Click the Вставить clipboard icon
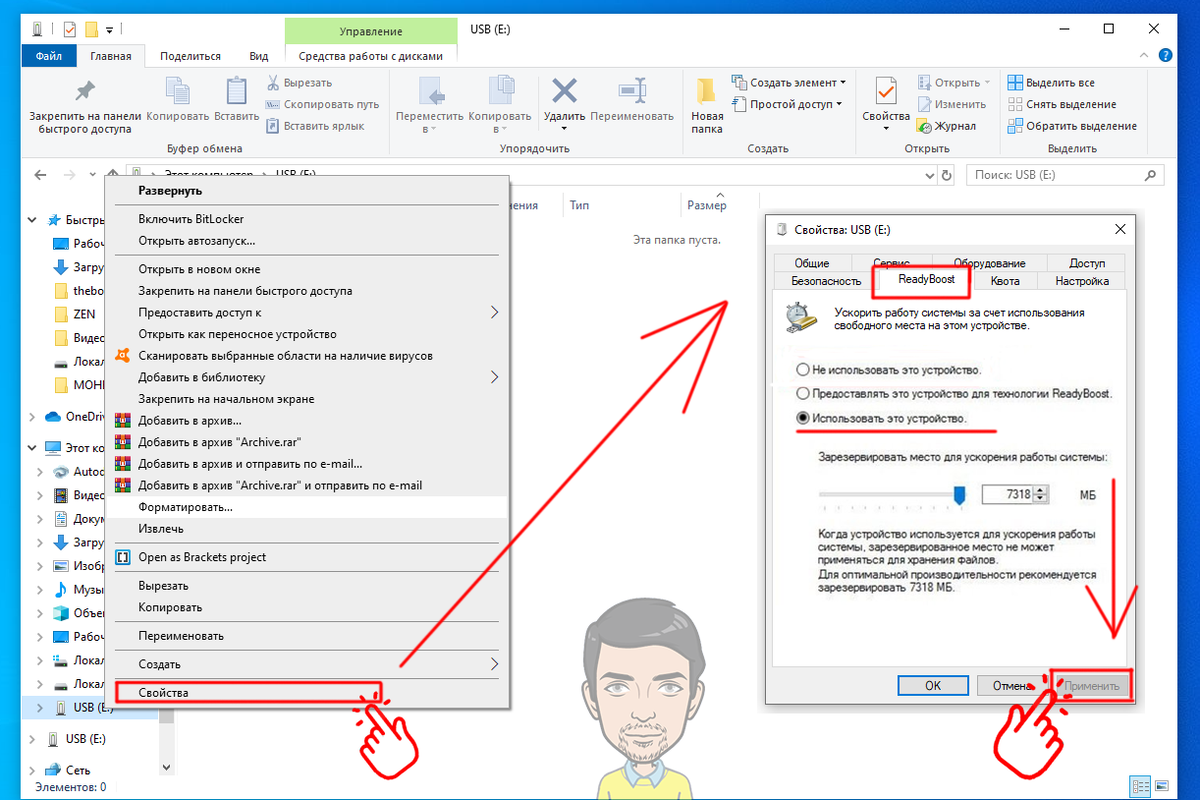Viewport: 1200px width, 800px height. [x=236, y=92]
